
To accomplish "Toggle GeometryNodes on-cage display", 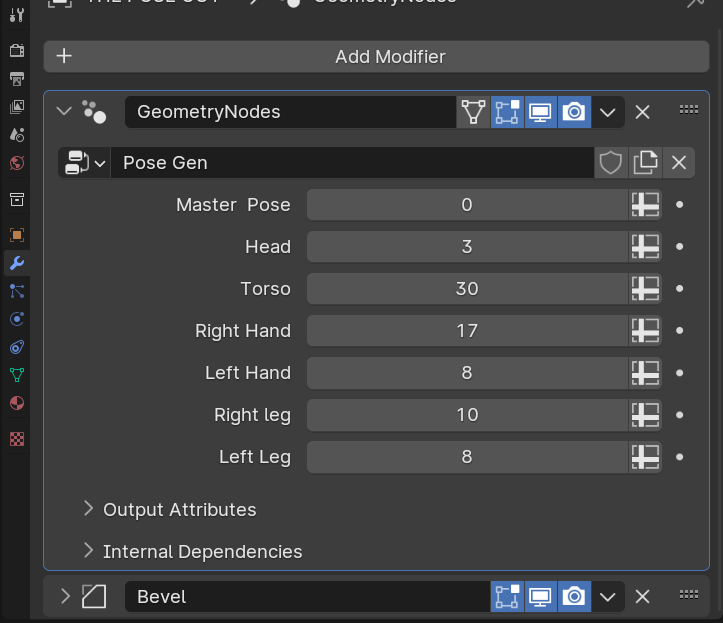I will pos(474,112).
